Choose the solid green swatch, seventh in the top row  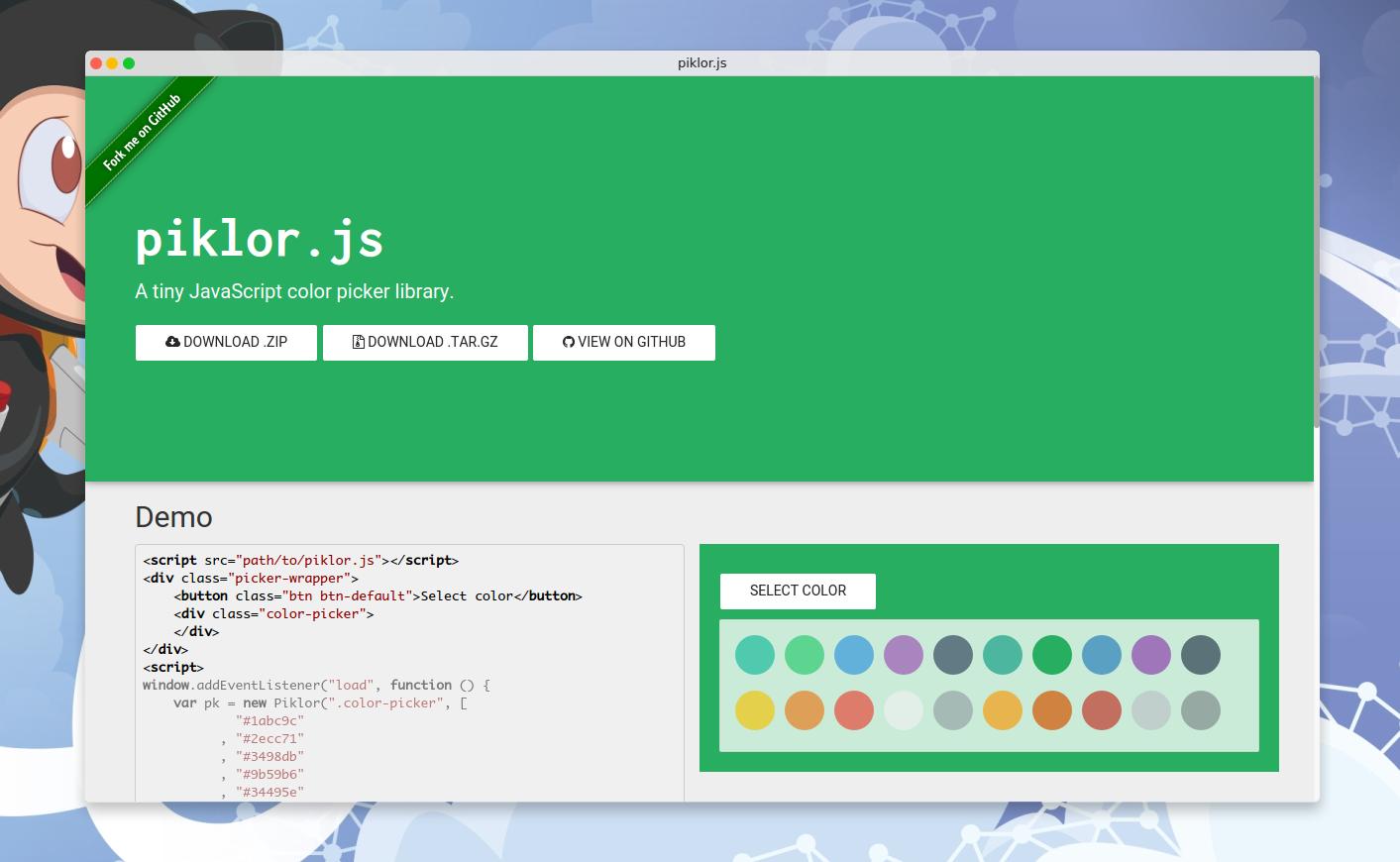pos(1052,655)
